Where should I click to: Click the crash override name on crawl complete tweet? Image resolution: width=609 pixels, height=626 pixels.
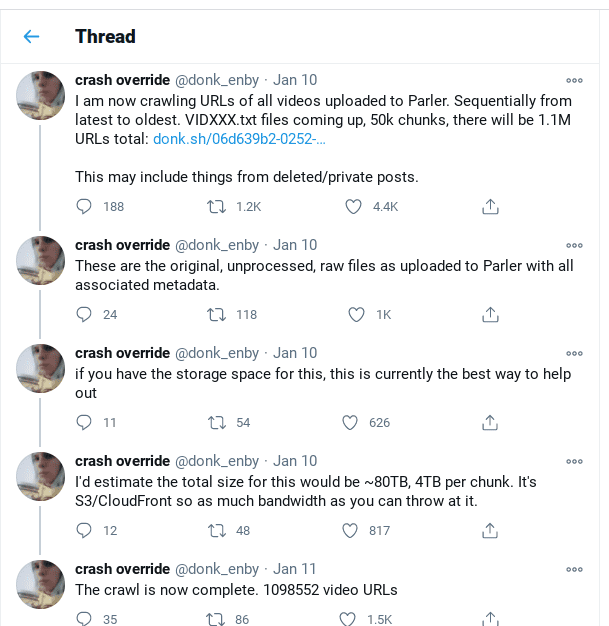coord(122,569)
